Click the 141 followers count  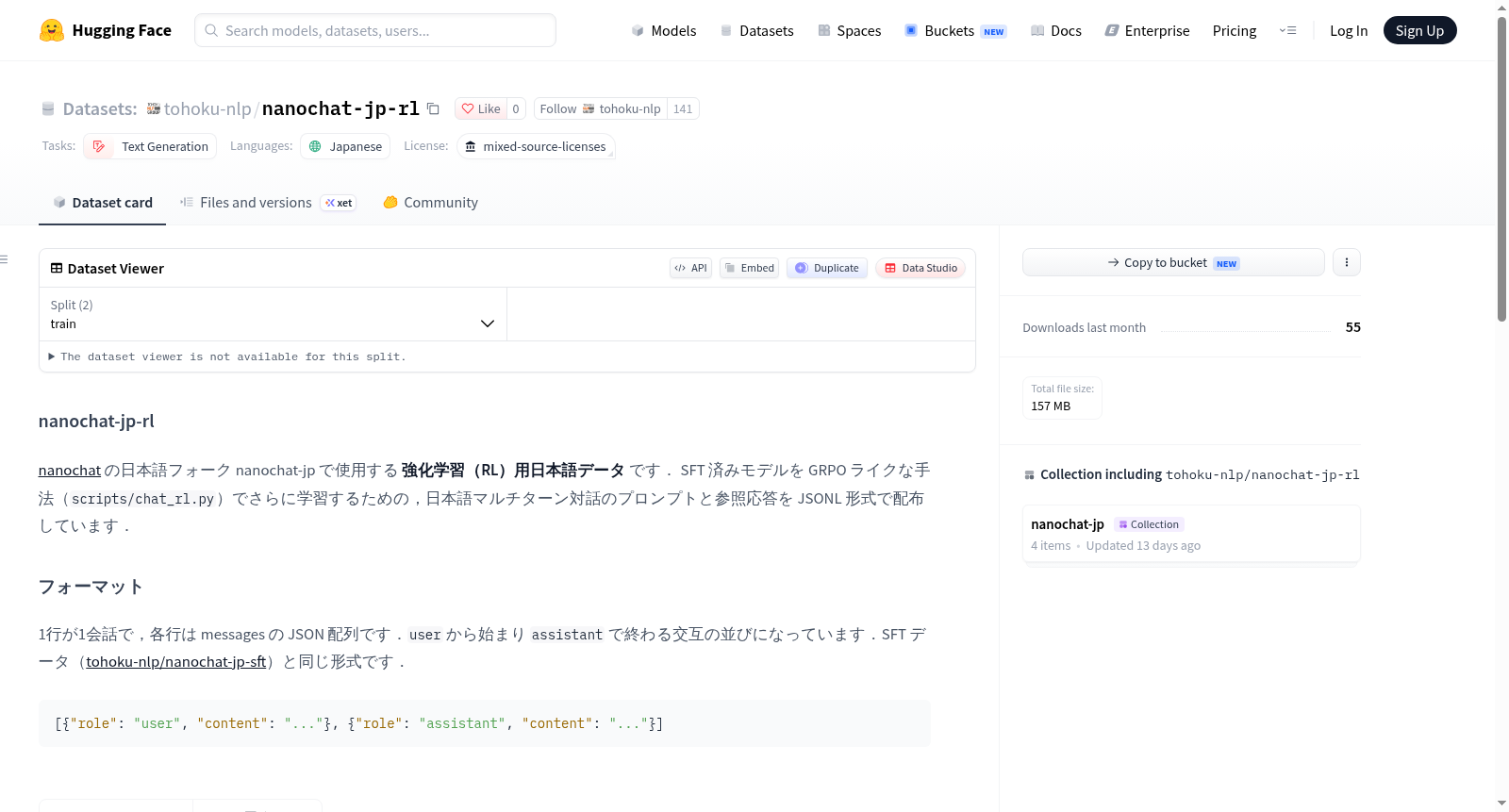pyautogui.click(x=683, y=108)
